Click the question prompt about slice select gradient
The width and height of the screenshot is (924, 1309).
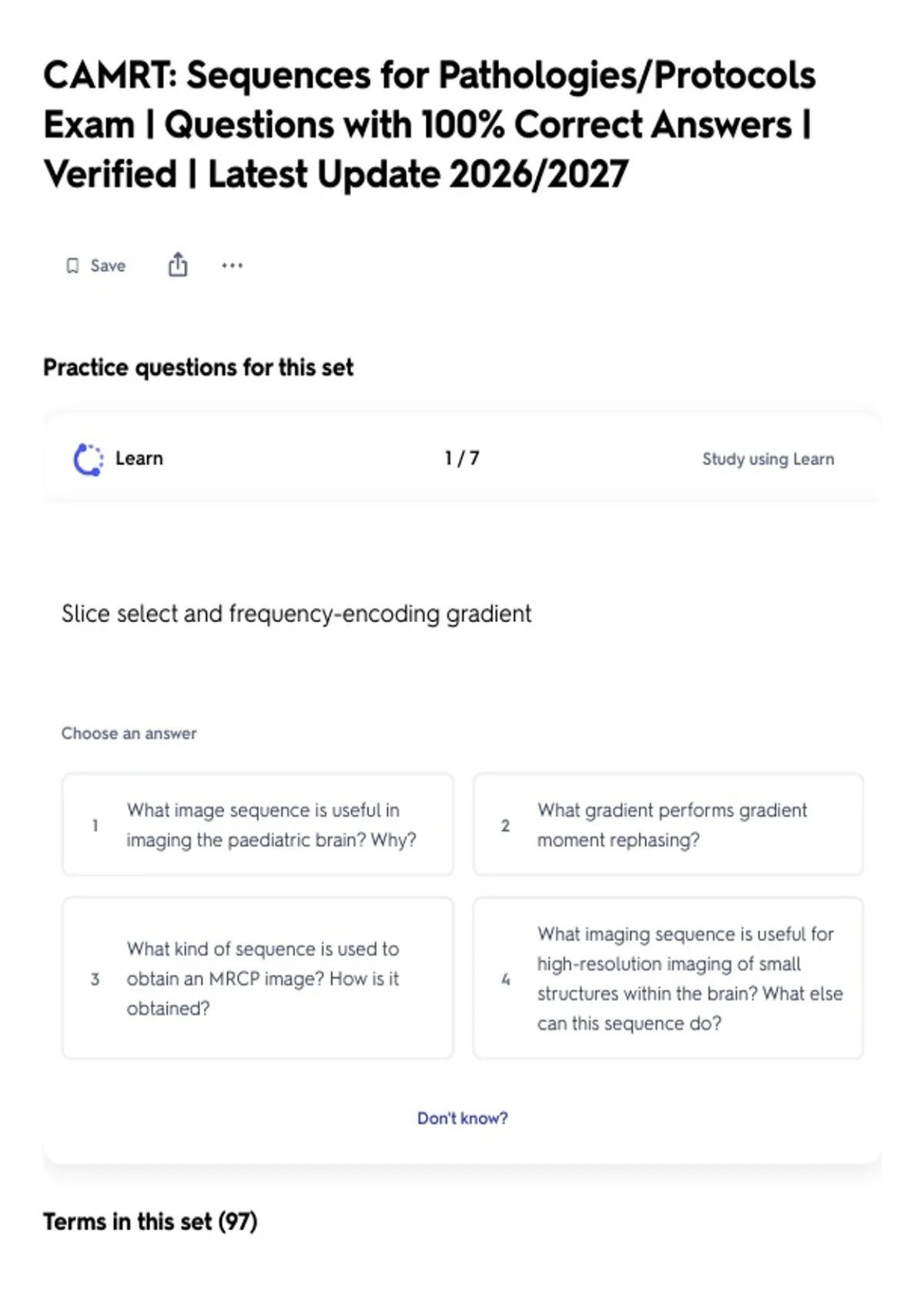296,614
